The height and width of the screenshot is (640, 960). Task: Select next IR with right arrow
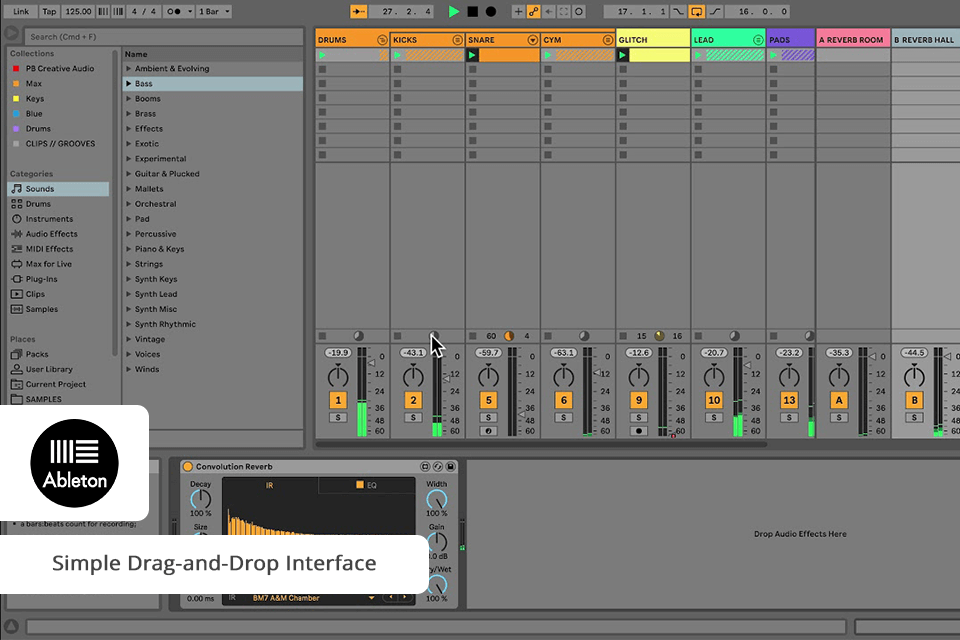(x=405, y=597)
